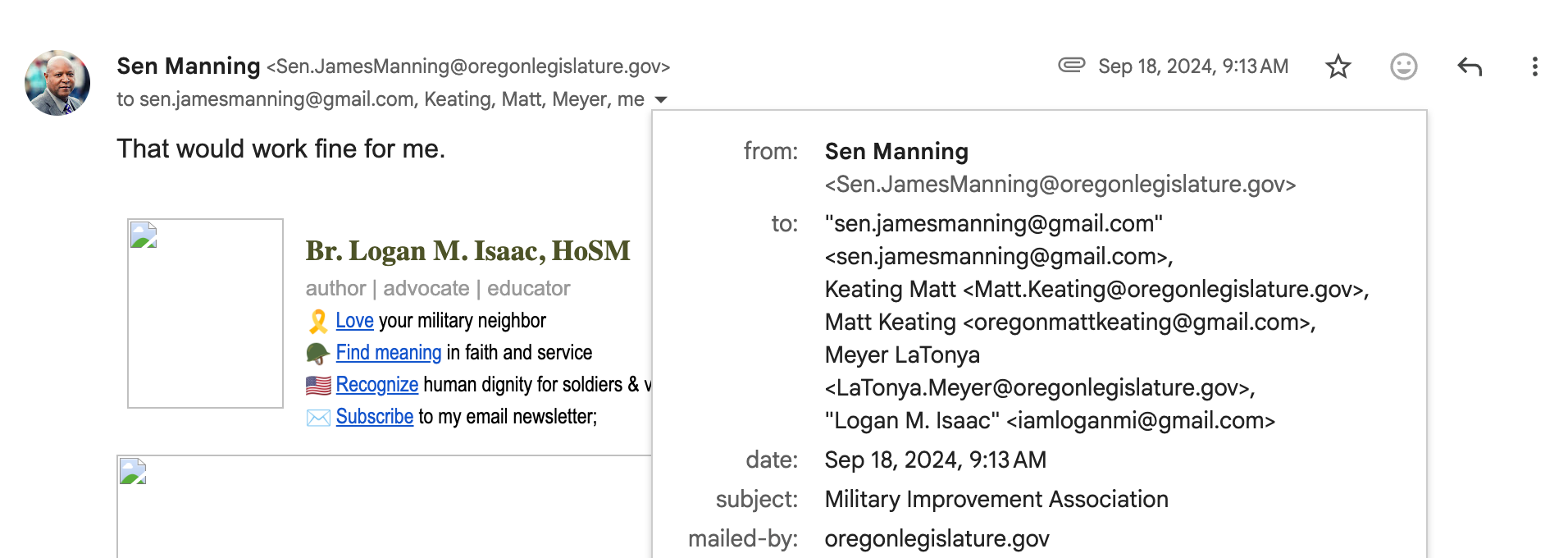The width and height of the screenshot is (1568, 558).
Task: Open the "Love" your military neighbor link
Action: [354, 321]
